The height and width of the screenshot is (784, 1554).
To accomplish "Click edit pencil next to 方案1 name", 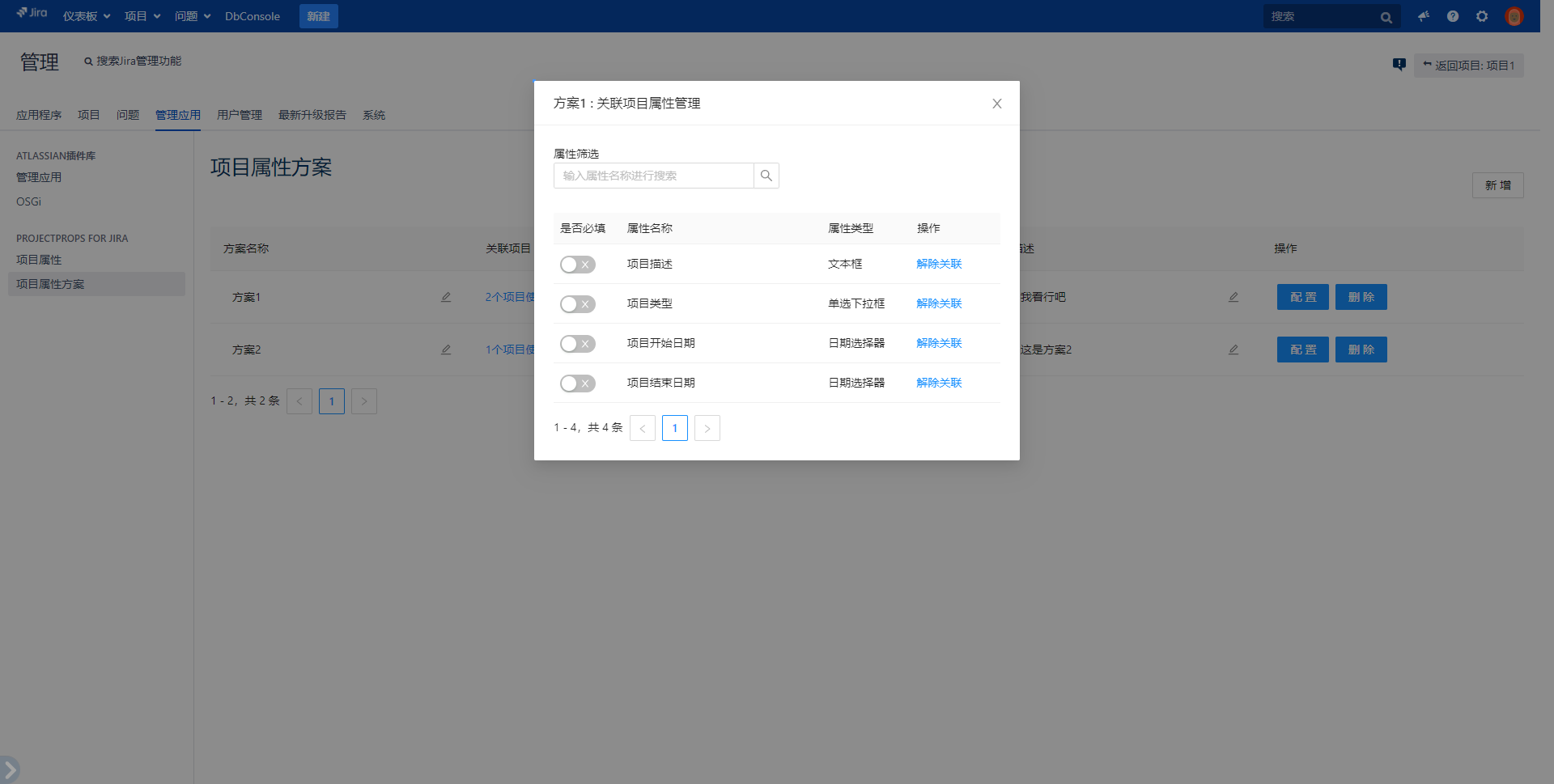I will (446, 297).
